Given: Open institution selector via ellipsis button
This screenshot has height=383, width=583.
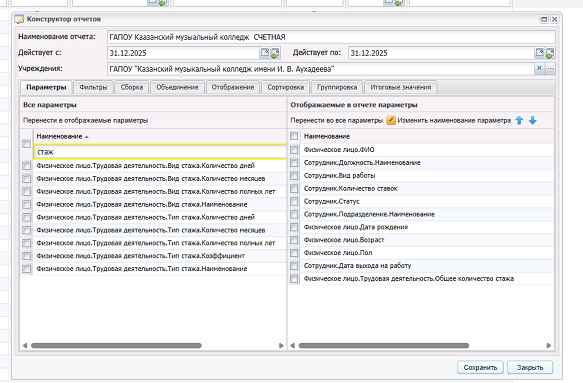Looking at the screenshot, I should click(551, 68).
